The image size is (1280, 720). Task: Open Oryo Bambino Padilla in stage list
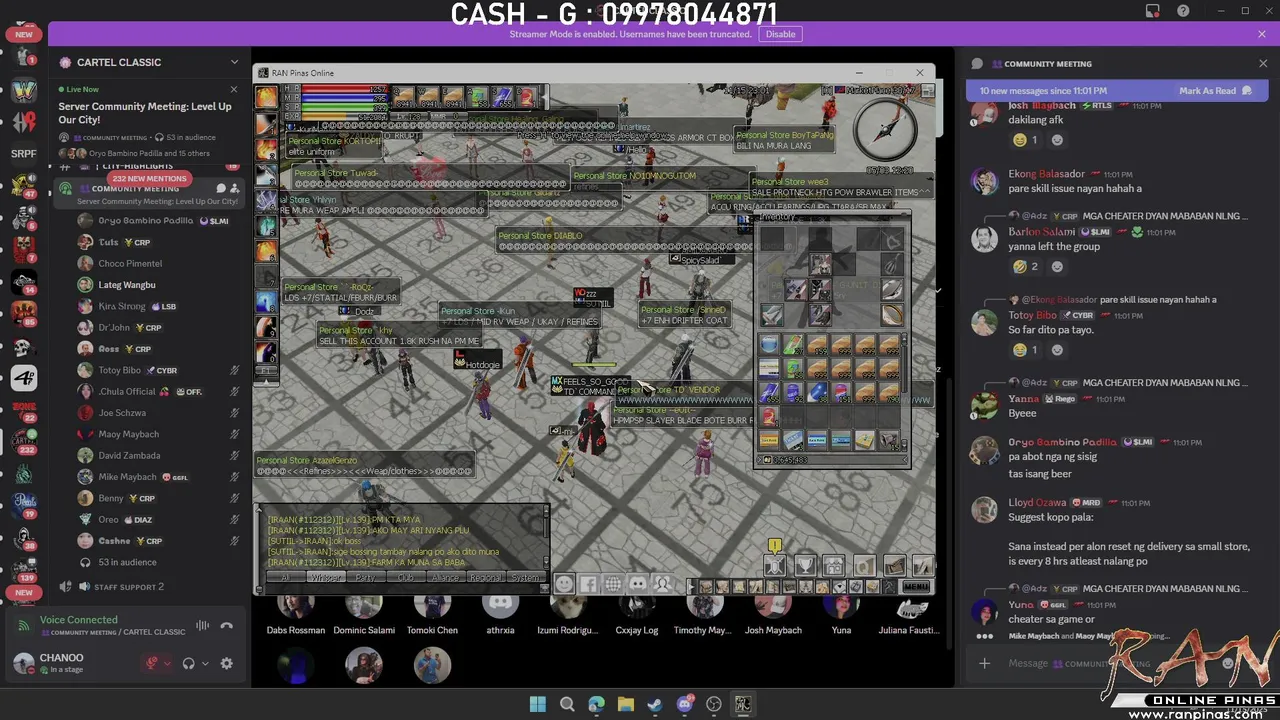tap(146, 221)
